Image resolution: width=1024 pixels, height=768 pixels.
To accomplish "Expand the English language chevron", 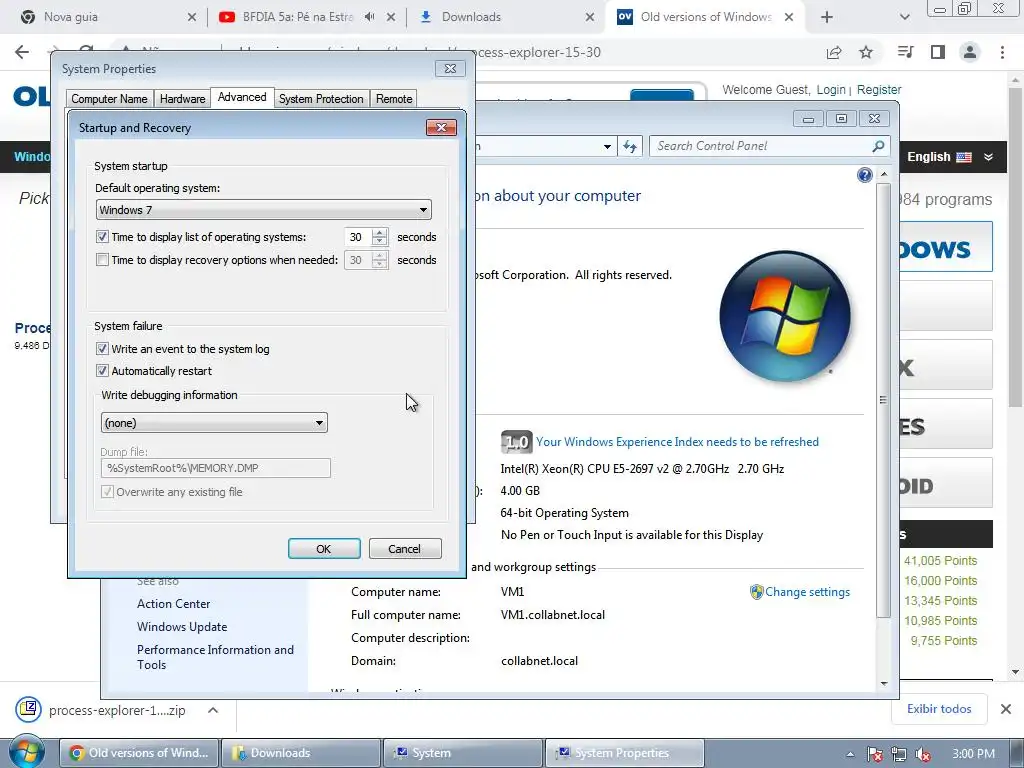I will [x=988, y=157].
